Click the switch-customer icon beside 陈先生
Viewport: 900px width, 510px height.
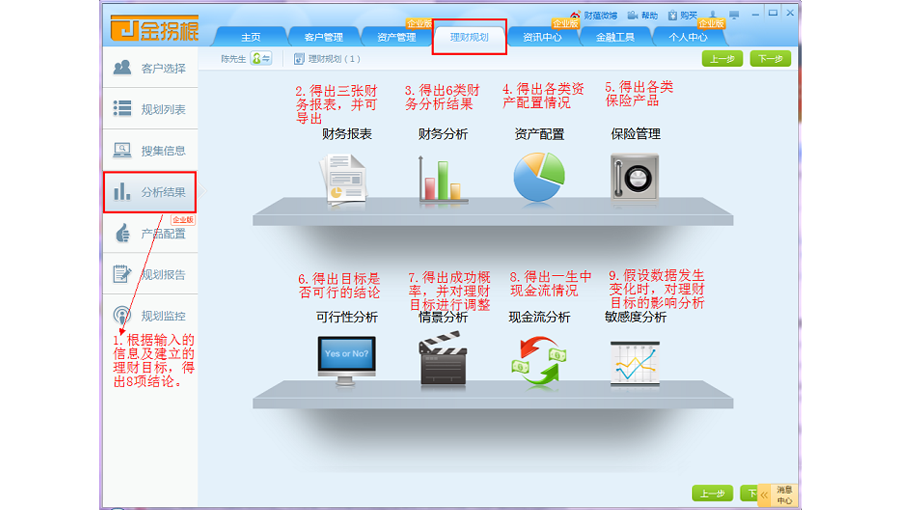[261, 59]
